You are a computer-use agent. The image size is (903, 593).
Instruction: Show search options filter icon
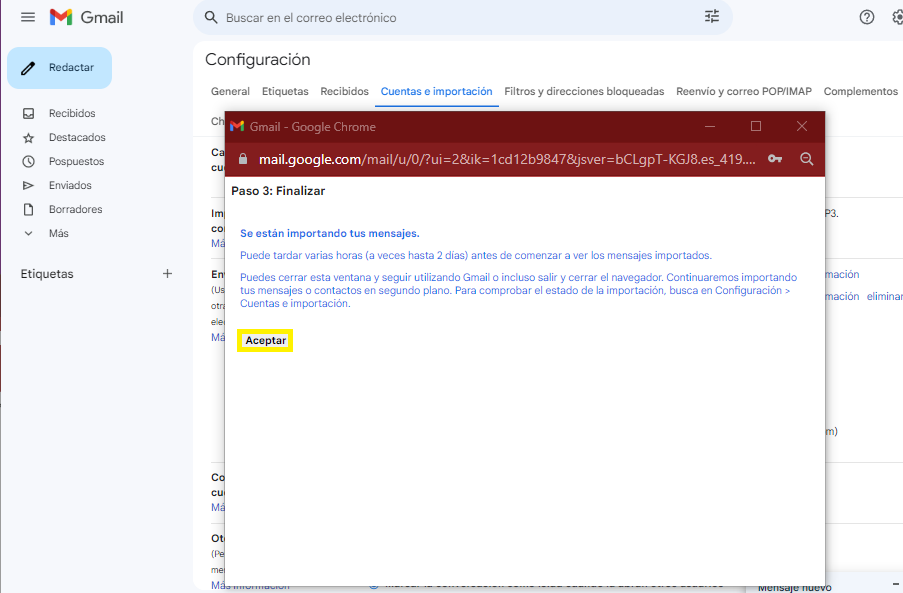(712, 17)
